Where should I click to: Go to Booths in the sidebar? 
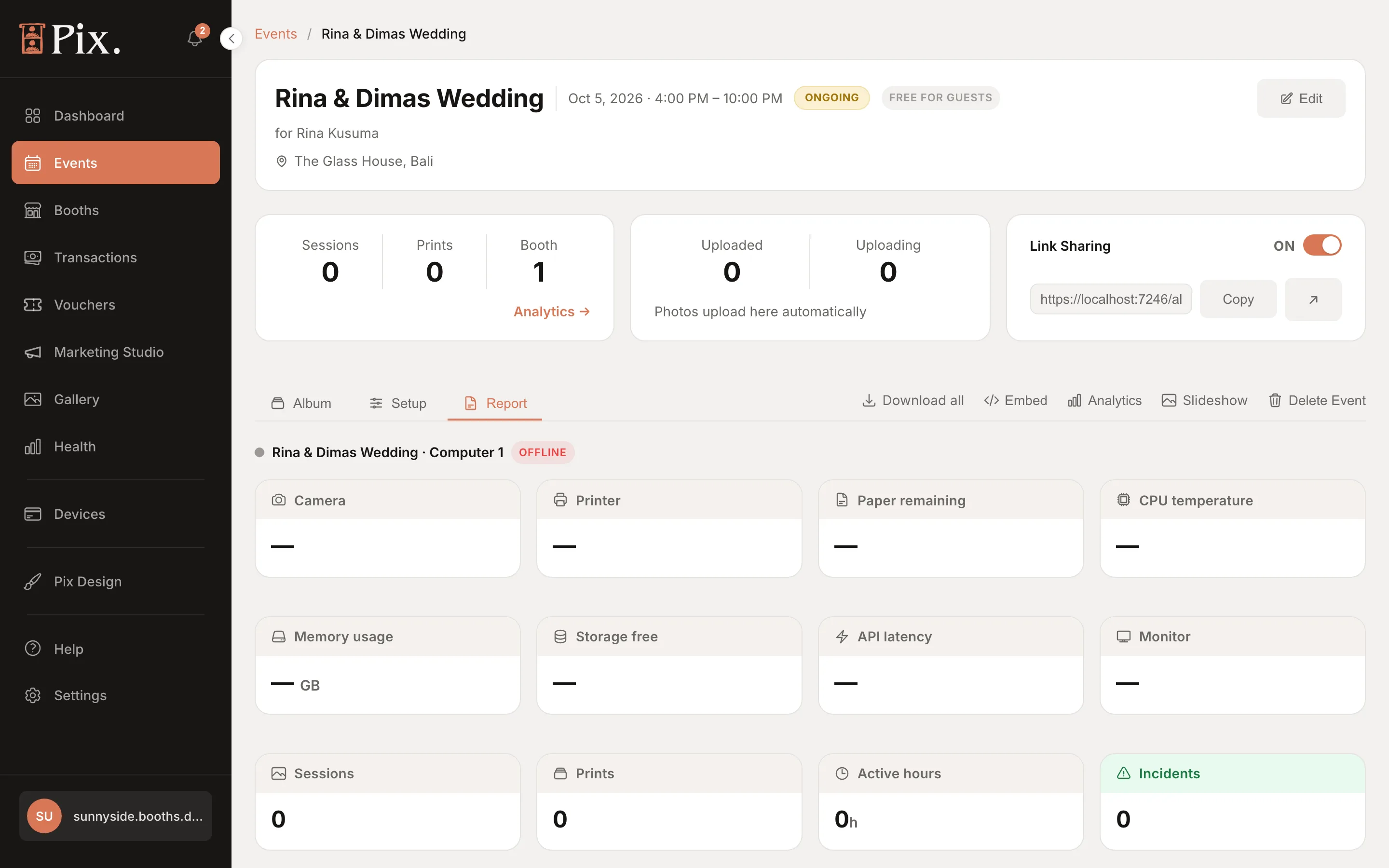click(x=115, y=210)
